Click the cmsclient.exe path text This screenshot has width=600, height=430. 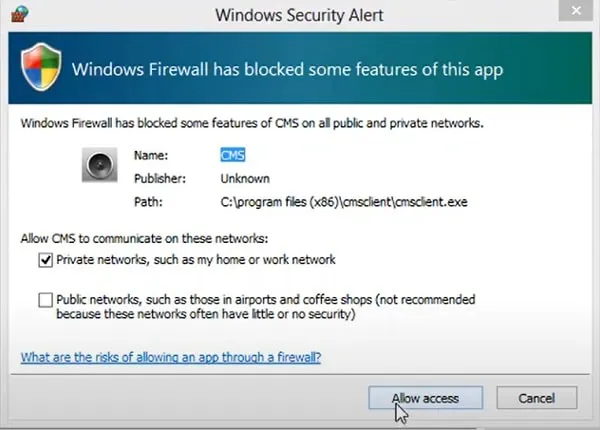(344, 202)
